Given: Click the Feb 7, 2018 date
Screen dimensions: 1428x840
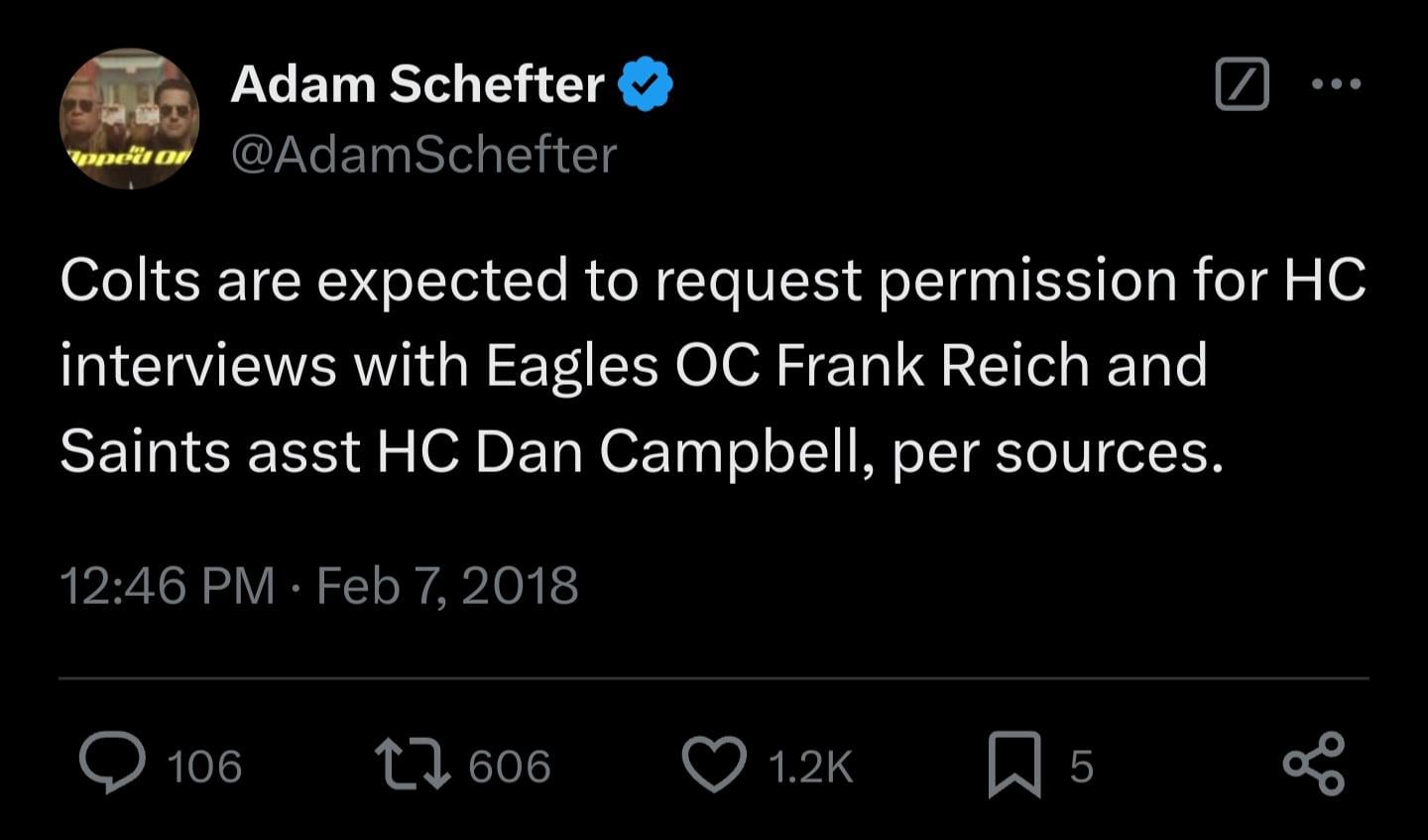Looking at the screenshot, I should (x=447, y=585).
